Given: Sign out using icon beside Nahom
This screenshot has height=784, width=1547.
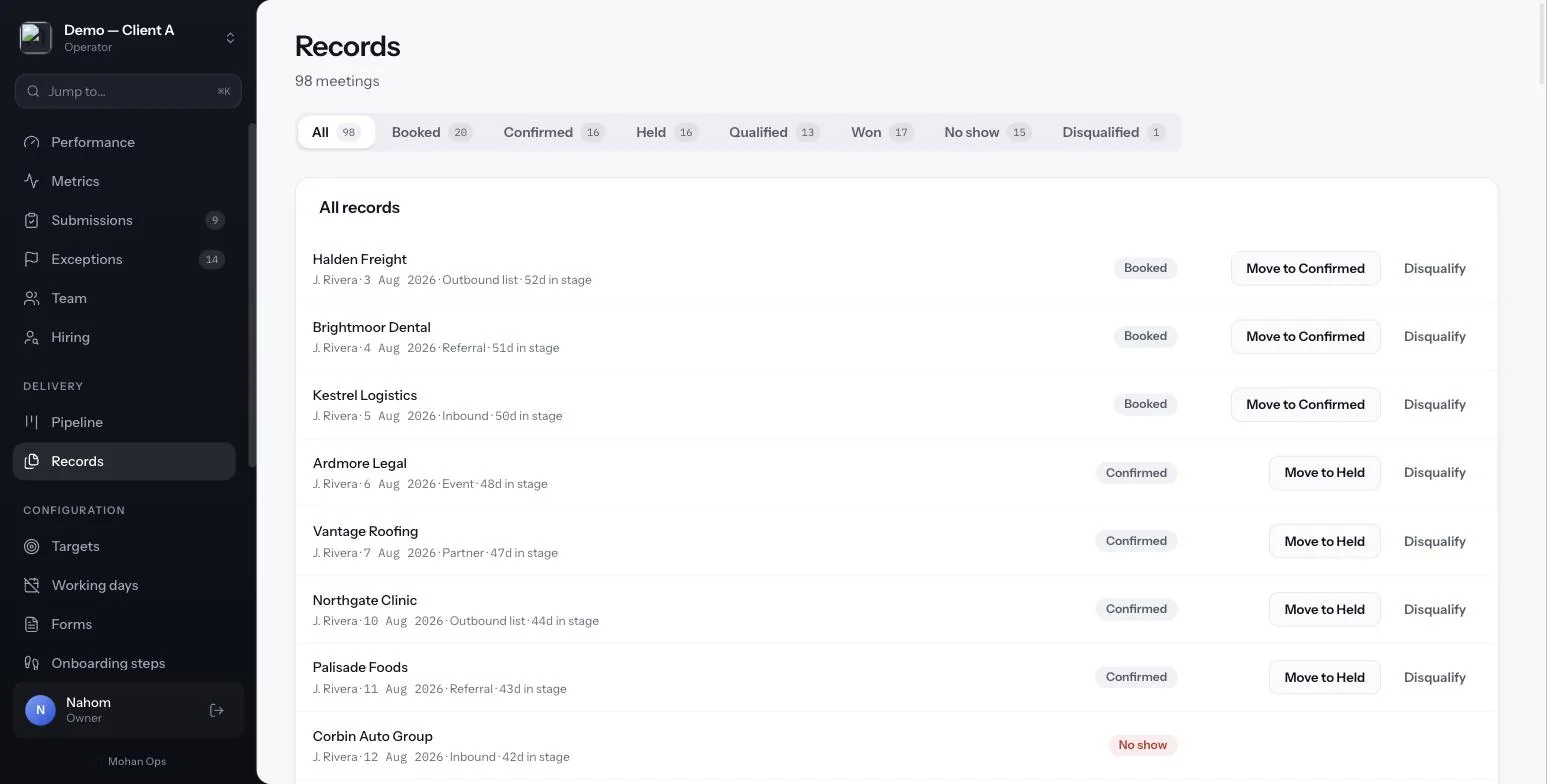Looking at the screenshot, I should click(x=217, y=710).
